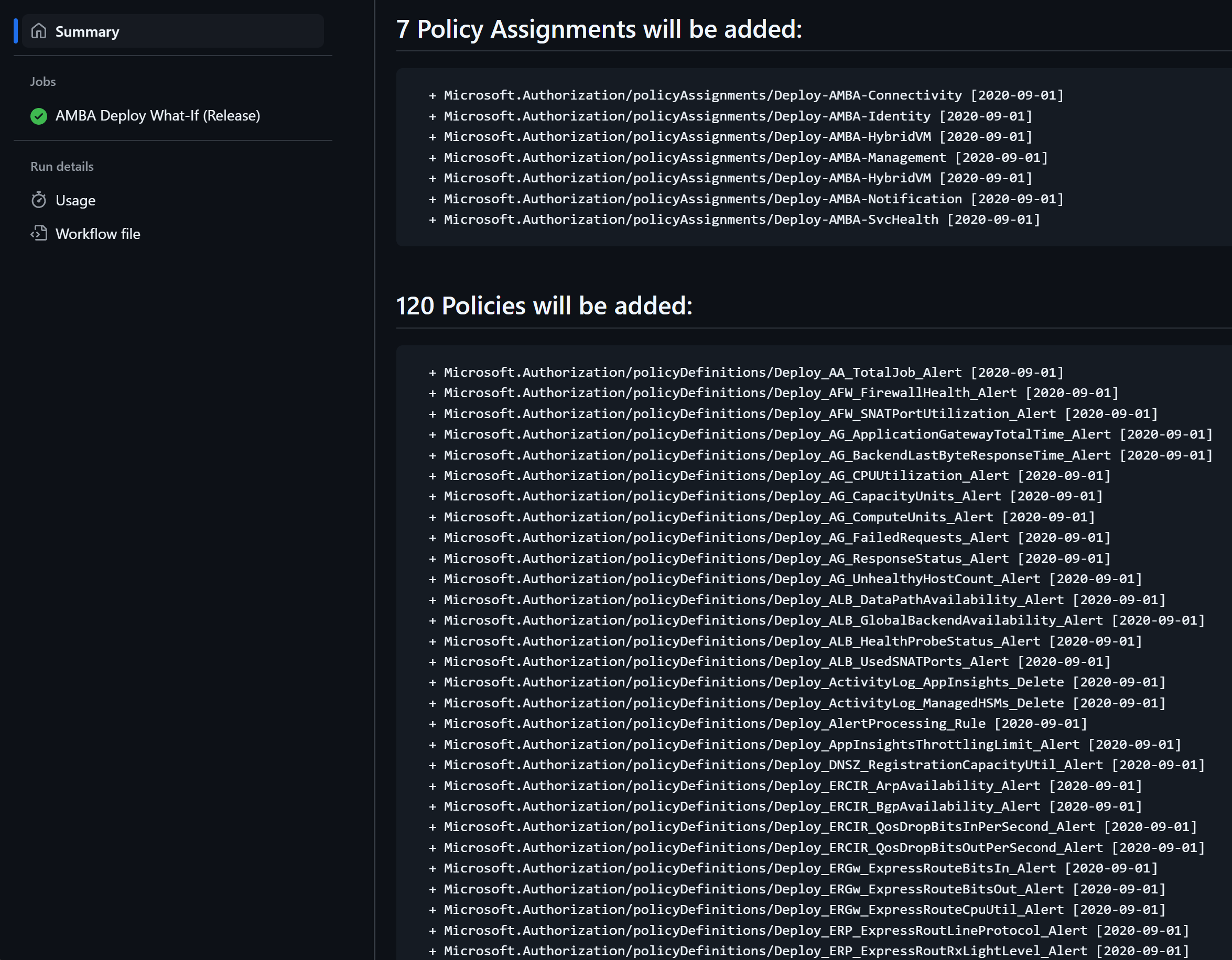Select the Deploy_ERCIR_ArpAvailability_Alert line

785,786
